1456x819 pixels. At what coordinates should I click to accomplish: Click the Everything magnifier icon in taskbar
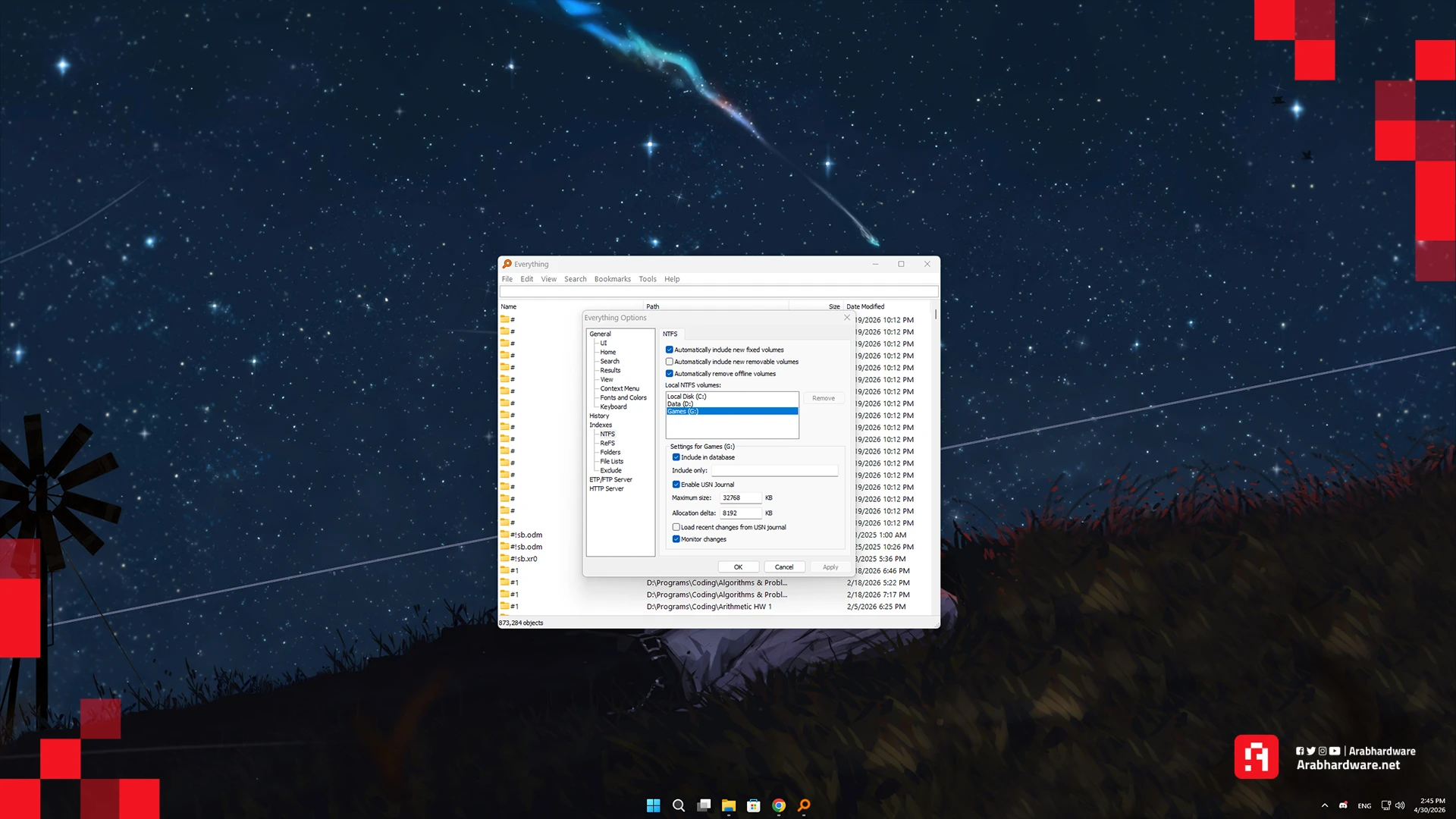click(x=804, y=805)
